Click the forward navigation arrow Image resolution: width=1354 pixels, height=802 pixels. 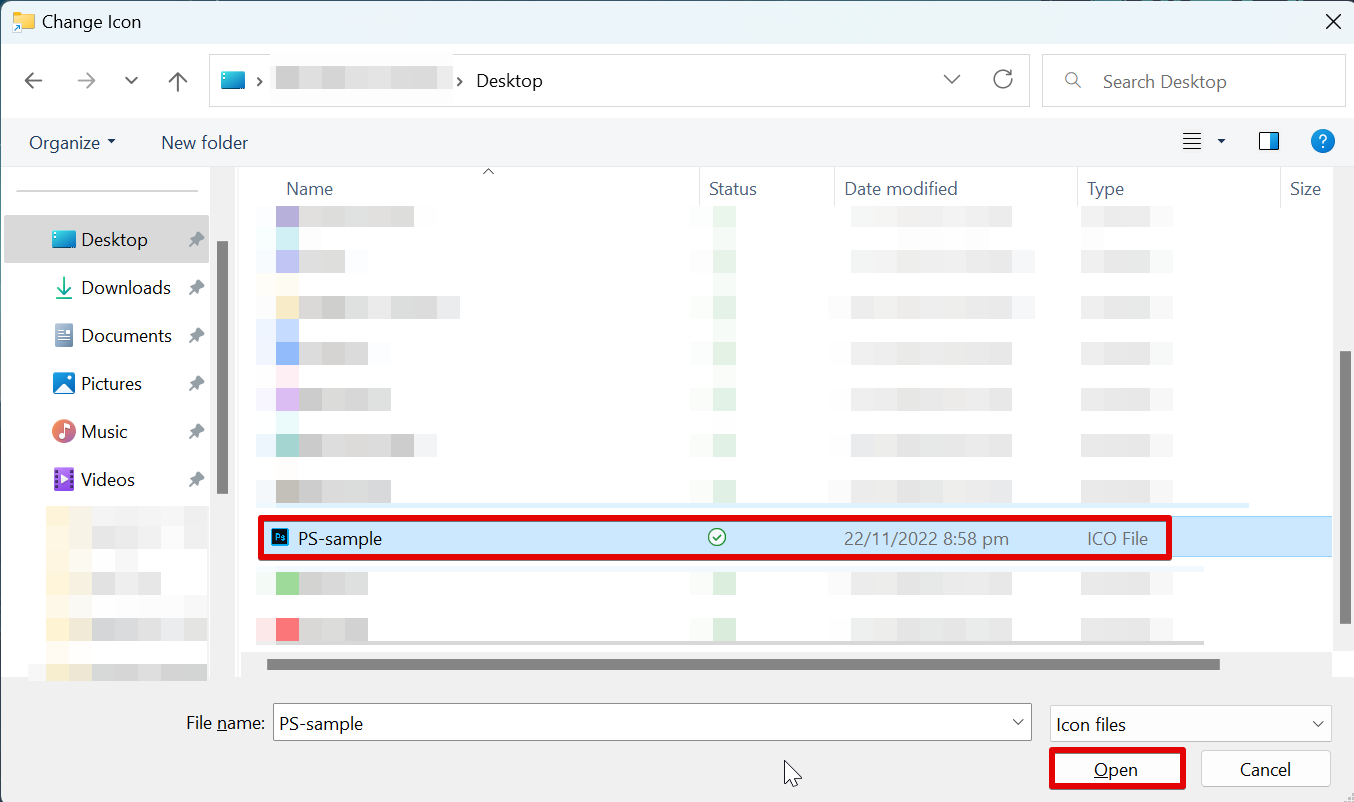coord(86,81)
